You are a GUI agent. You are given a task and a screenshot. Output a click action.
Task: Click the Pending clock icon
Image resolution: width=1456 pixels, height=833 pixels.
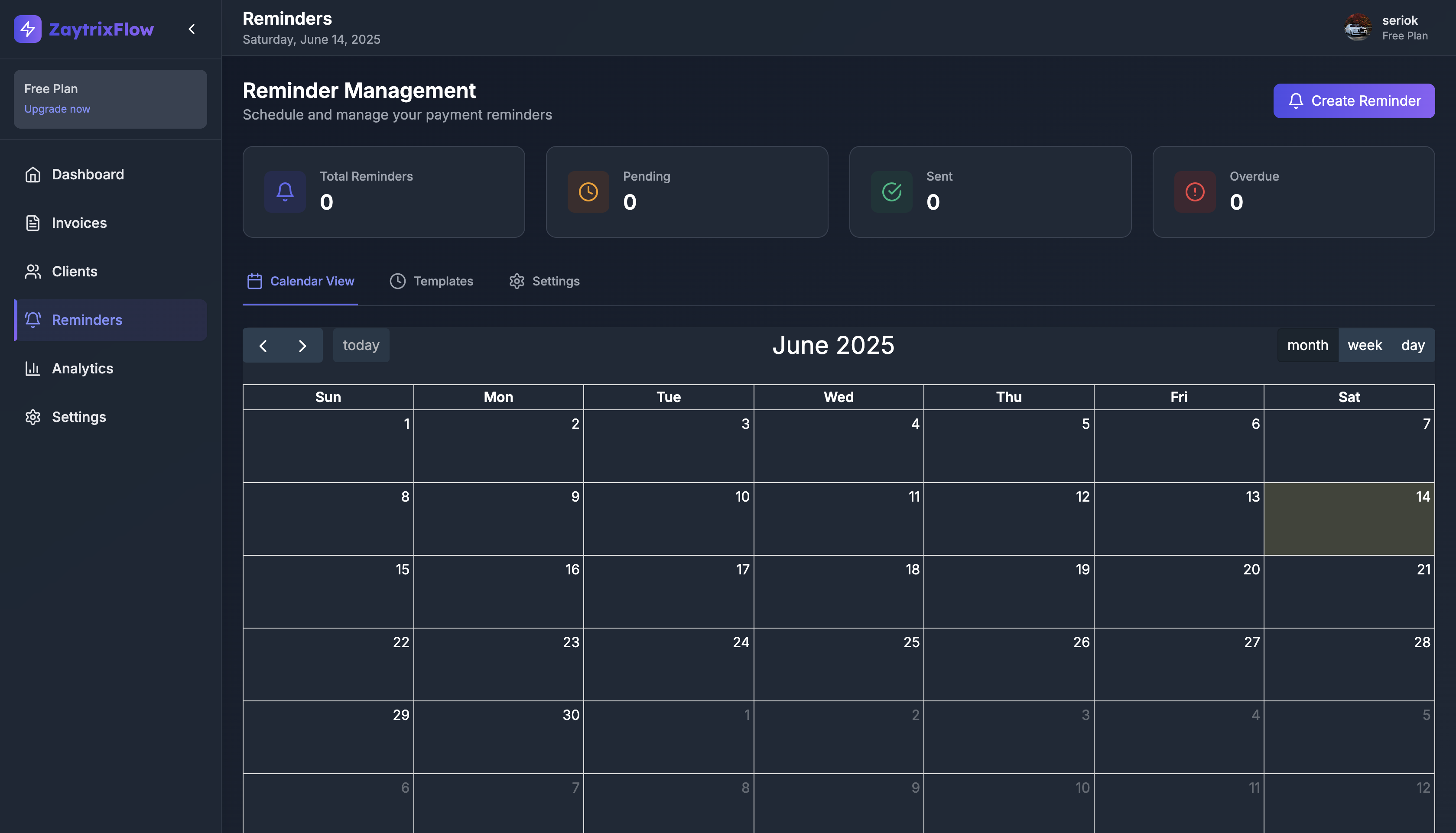point(588,192)
